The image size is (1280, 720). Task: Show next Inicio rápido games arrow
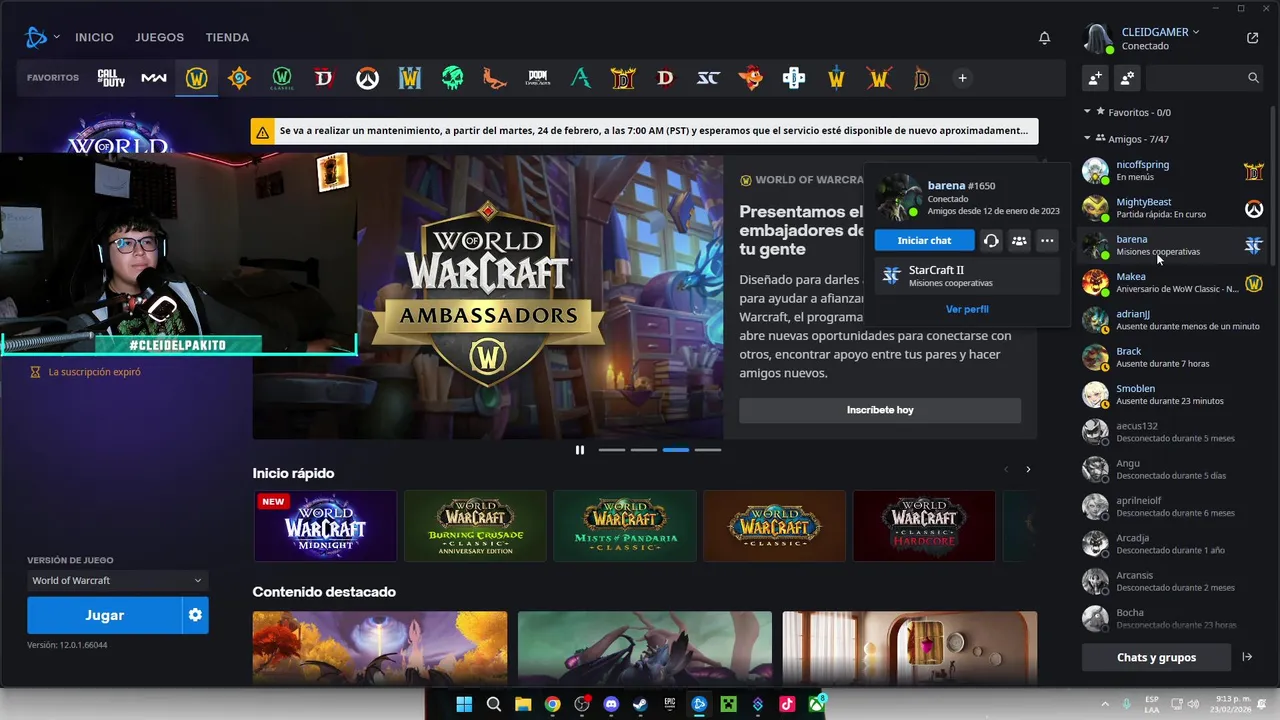point(1028,469)
